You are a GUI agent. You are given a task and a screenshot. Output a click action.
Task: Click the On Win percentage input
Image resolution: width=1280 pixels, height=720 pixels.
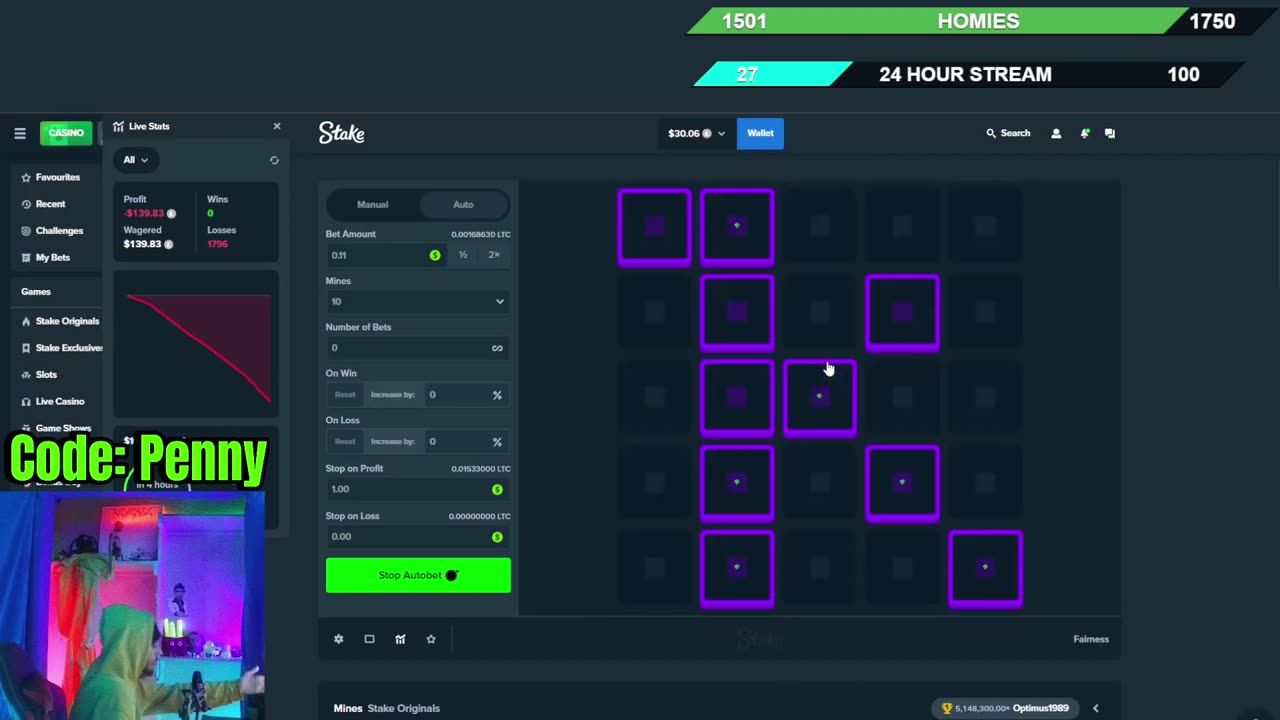tap(466, 395)
